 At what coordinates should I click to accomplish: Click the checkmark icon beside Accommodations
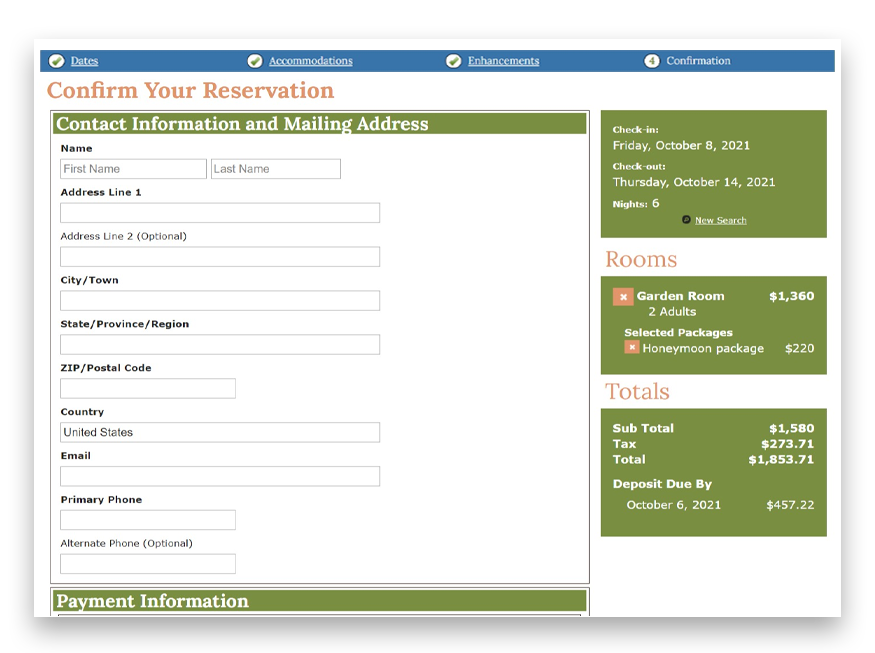(x=256, y=61)
